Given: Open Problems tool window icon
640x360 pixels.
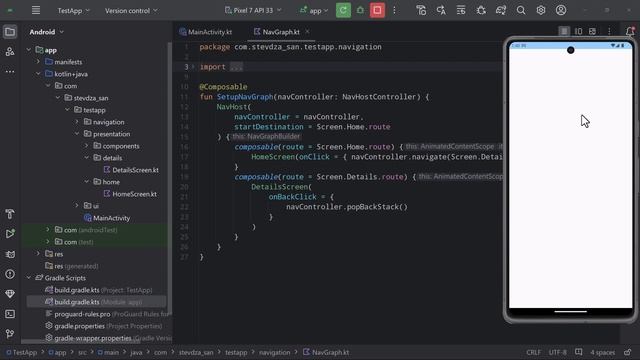Looking at the screenshot, I should (x=10, y=274).
